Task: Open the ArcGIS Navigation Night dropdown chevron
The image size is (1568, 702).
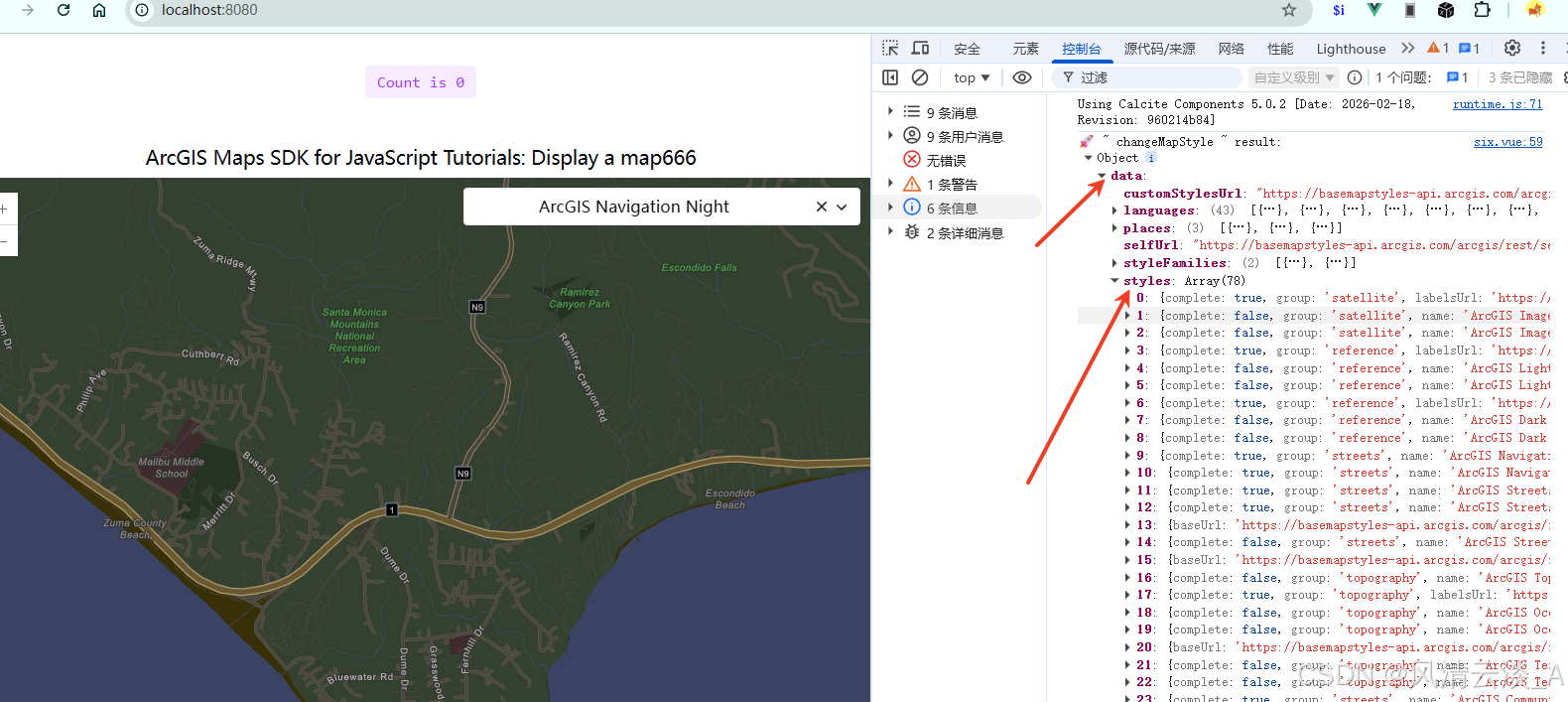Action: (x=842, y=207)
